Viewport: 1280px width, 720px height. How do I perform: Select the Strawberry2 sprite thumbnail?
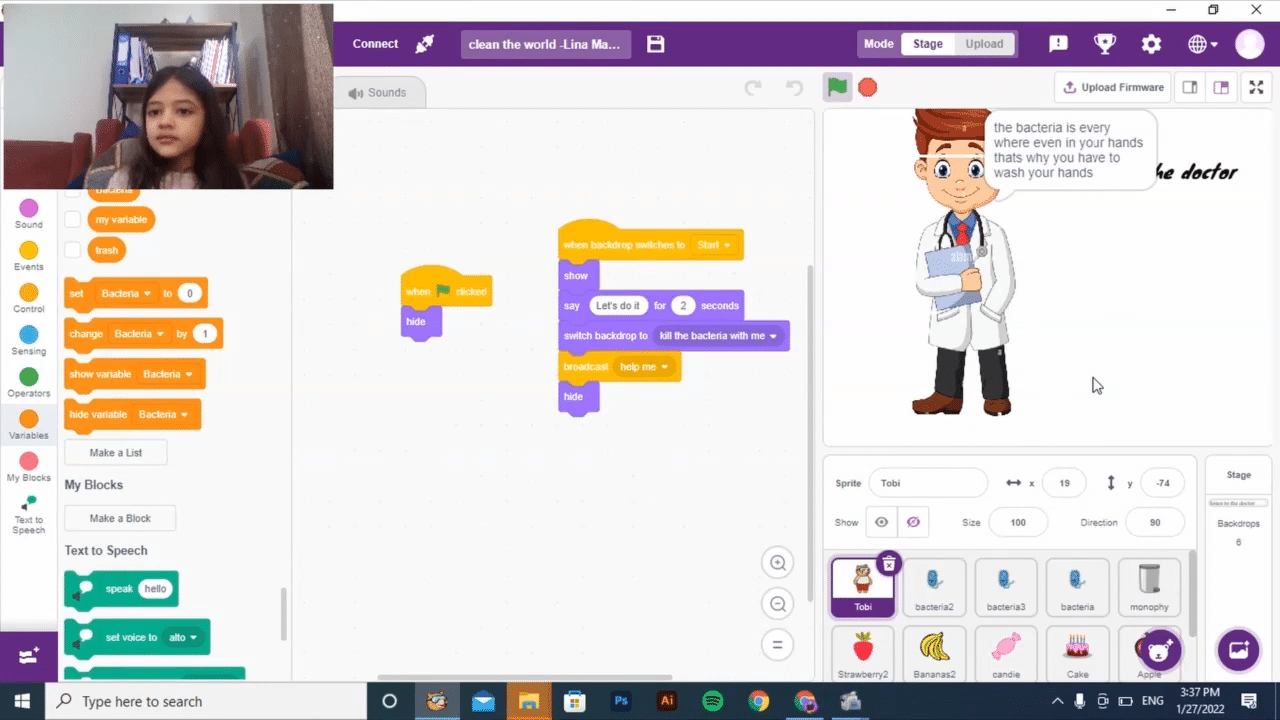click(863, 654)
